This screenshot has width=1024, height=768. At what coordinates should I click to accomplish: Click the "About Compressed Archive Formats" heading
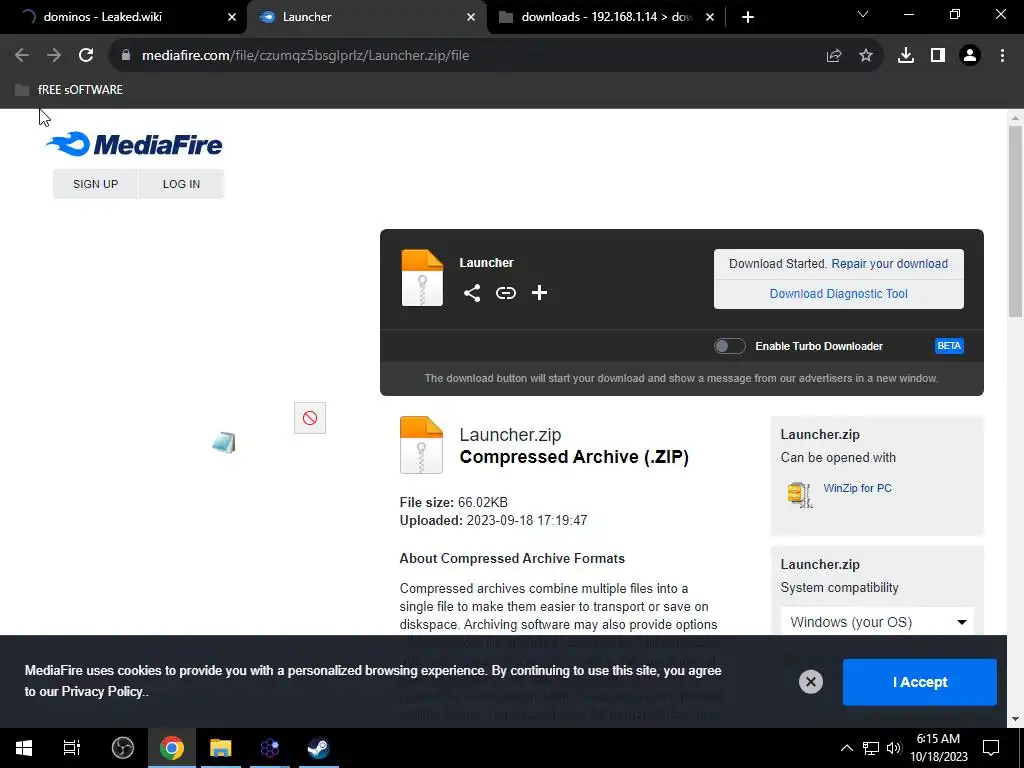(x=512, y=558)
